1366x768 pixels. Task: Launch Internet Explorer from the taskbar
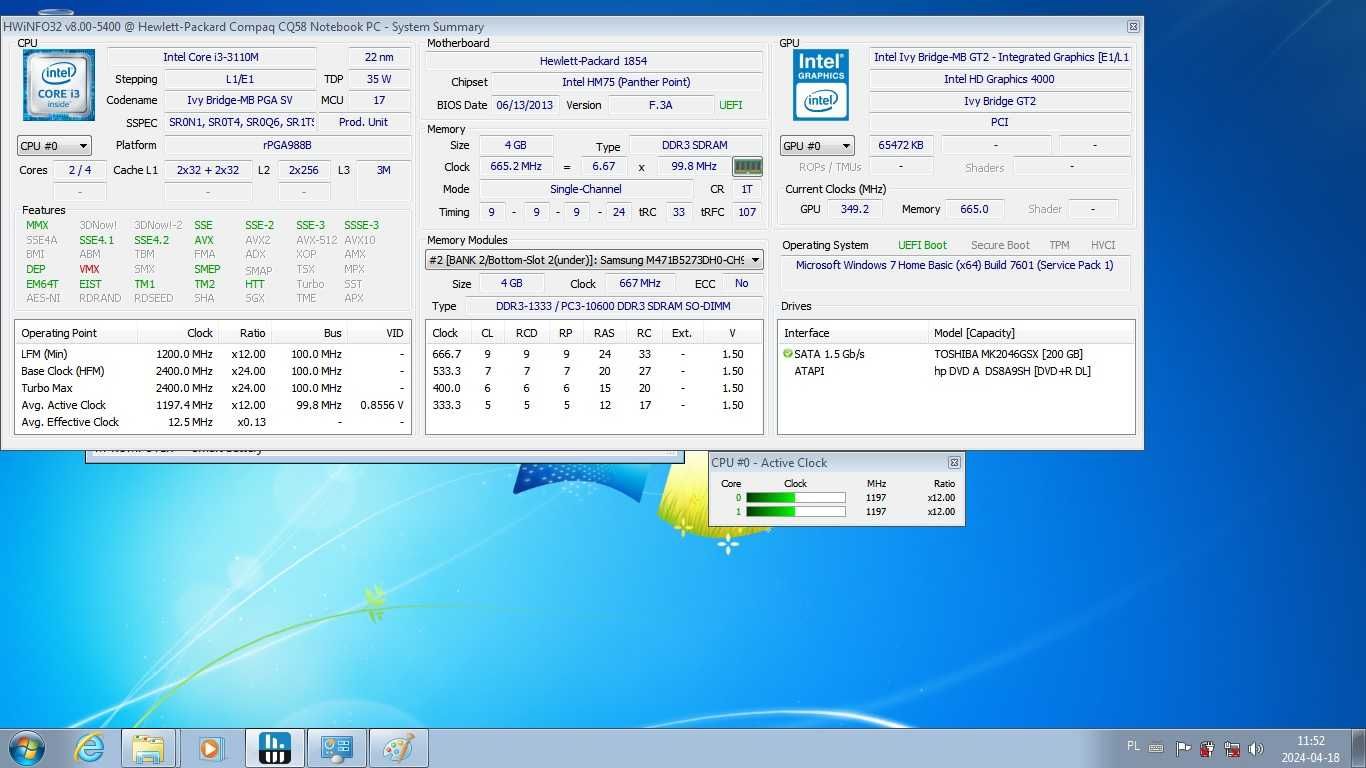[x=88, y=748]
